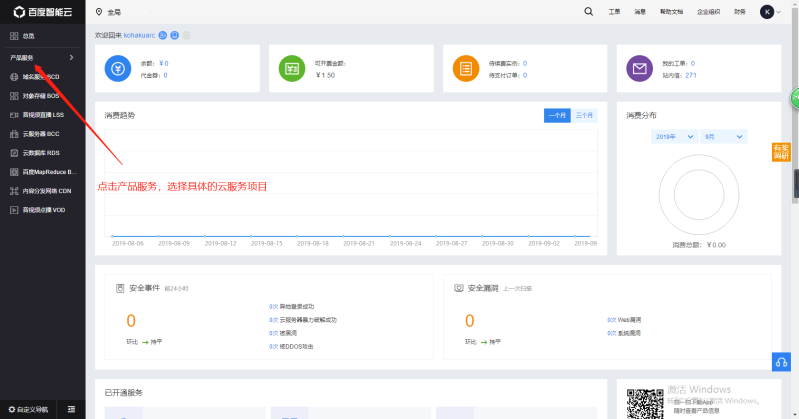Click the consumption donut chart
The height and width of the screenshot is (419, 799).
[699, 195]
